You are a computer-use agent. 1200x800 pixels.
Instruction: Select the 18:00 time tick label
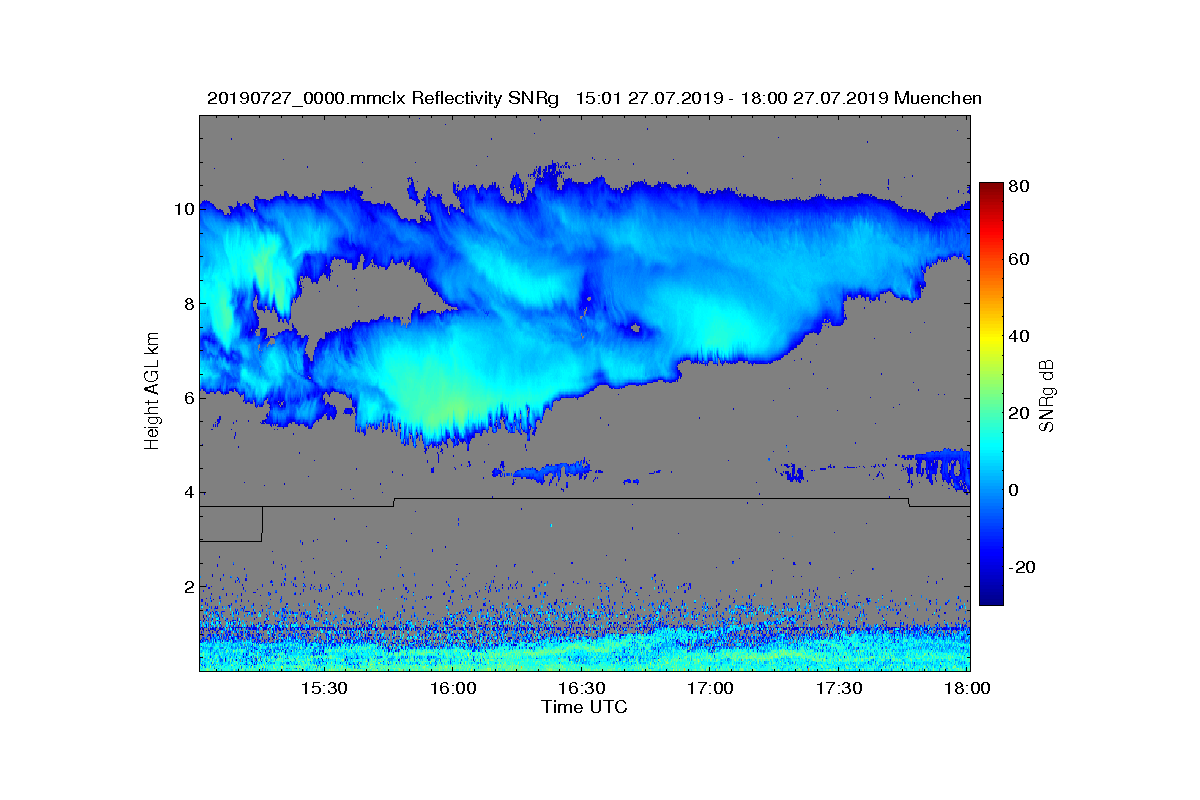pos(968,689)
